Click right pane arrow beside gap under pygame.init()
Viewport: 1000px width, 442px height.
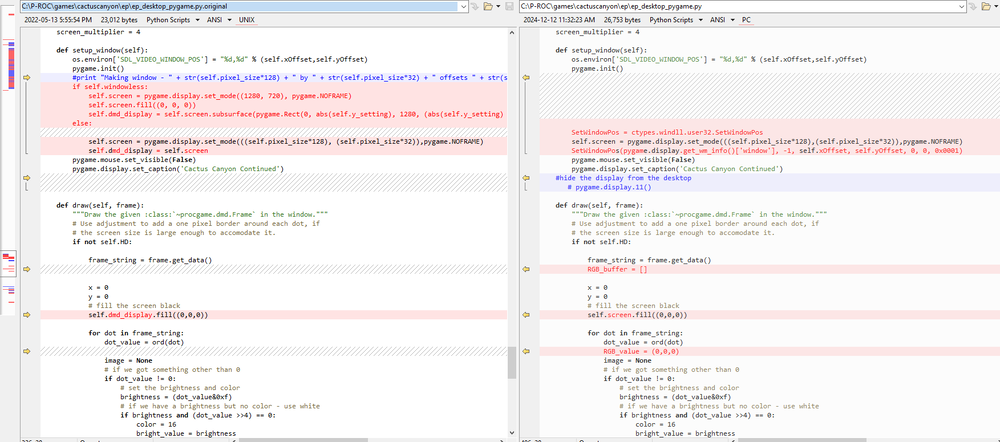coord(526,77)
